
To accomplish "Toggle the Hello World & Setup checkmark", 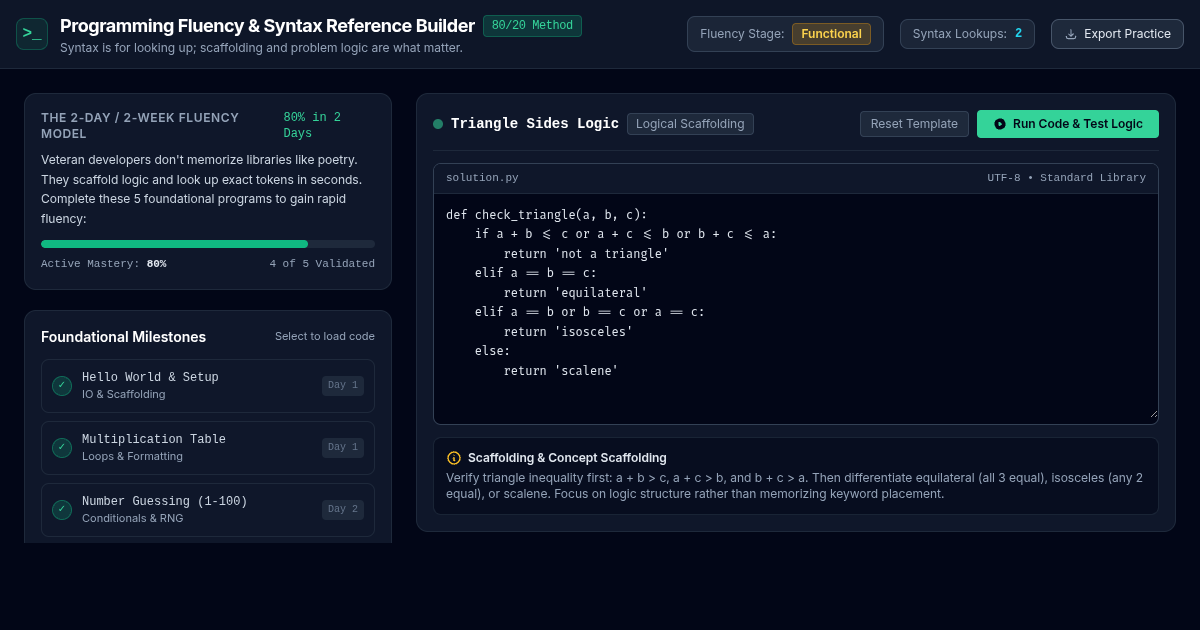I will pyautogui.click(x=62, y=386).
